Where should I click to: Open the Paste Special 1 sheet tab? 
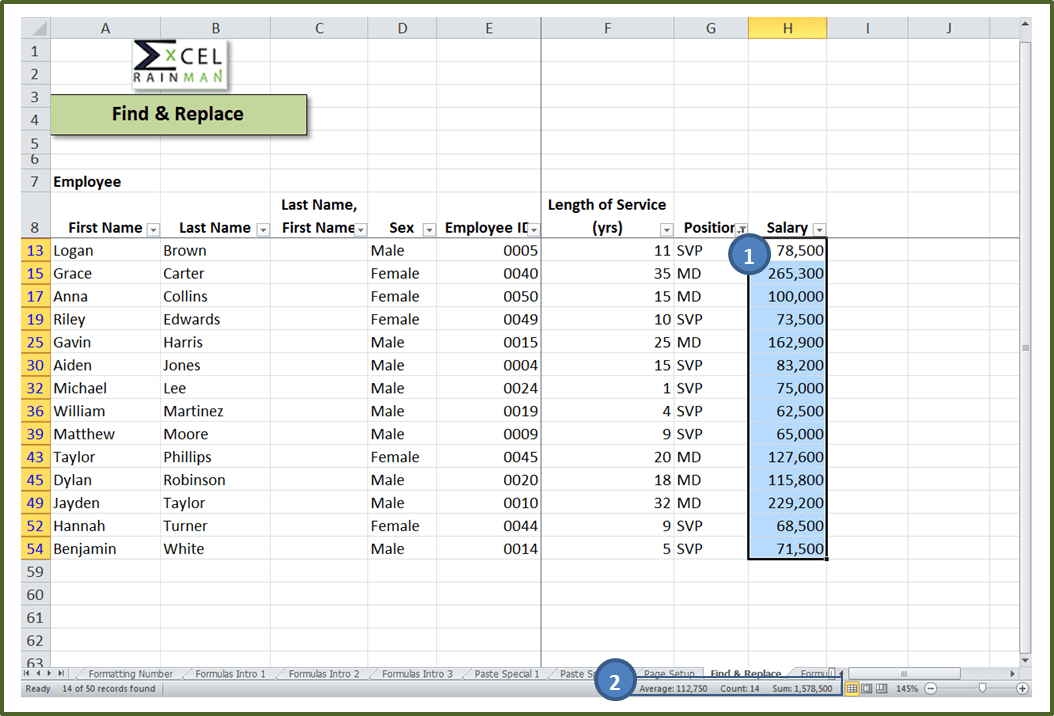(506, 674)
